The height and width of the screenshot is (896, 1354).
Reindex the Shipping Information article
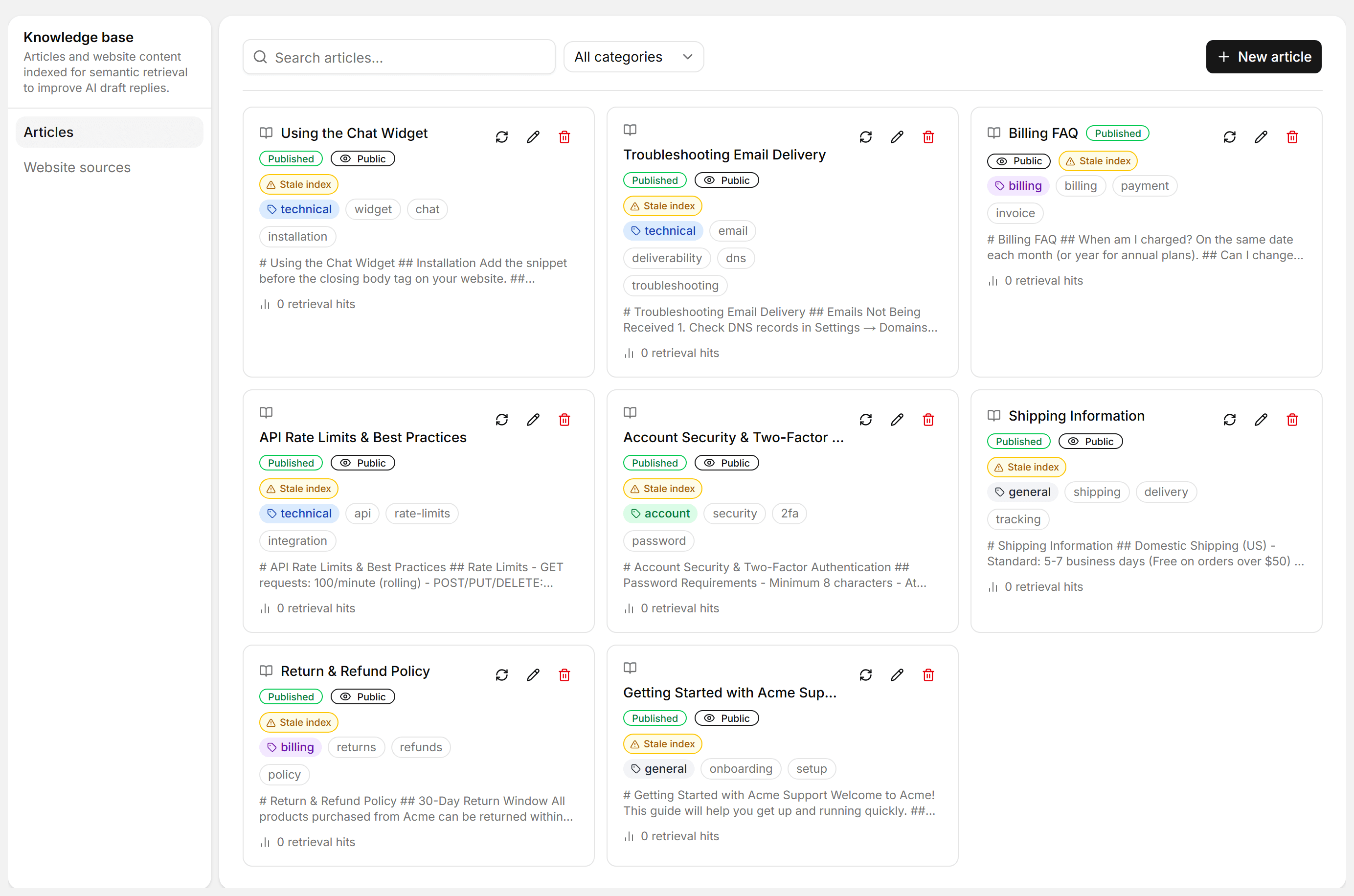click(1230, 420)
